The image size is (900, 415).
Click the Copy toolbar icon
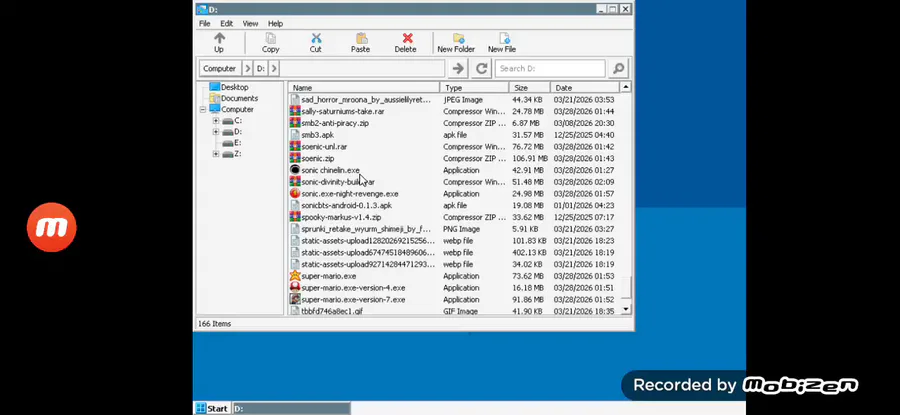click(x=270, y=38)
